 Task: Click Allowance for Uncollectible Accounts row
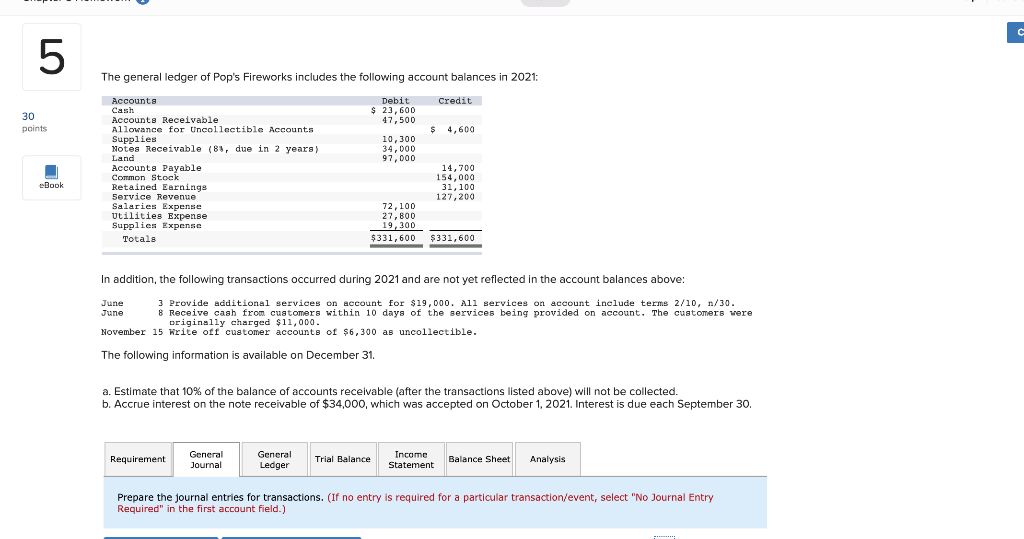click(x=212, y=129)
